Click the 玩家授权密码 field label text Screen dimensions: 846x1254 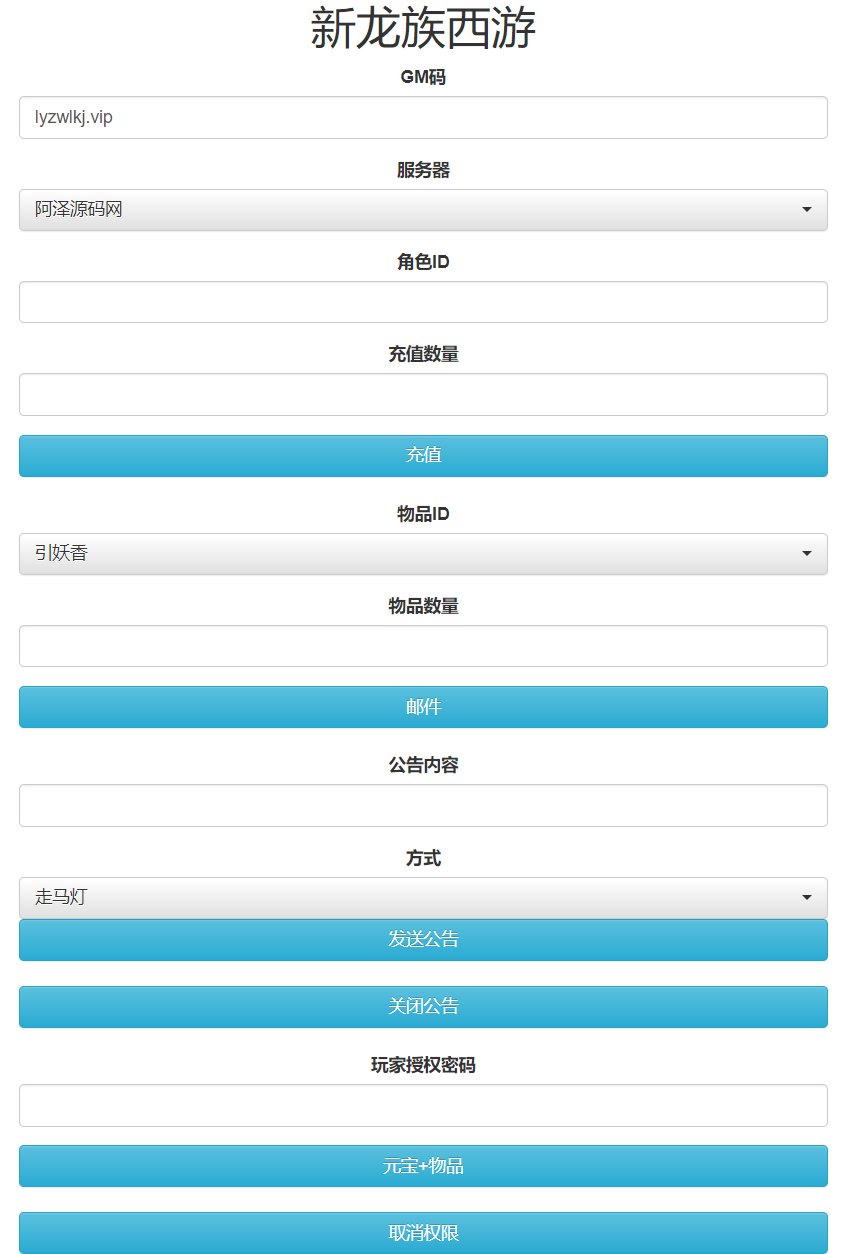pyautogui.click(x=423, y=1066)
